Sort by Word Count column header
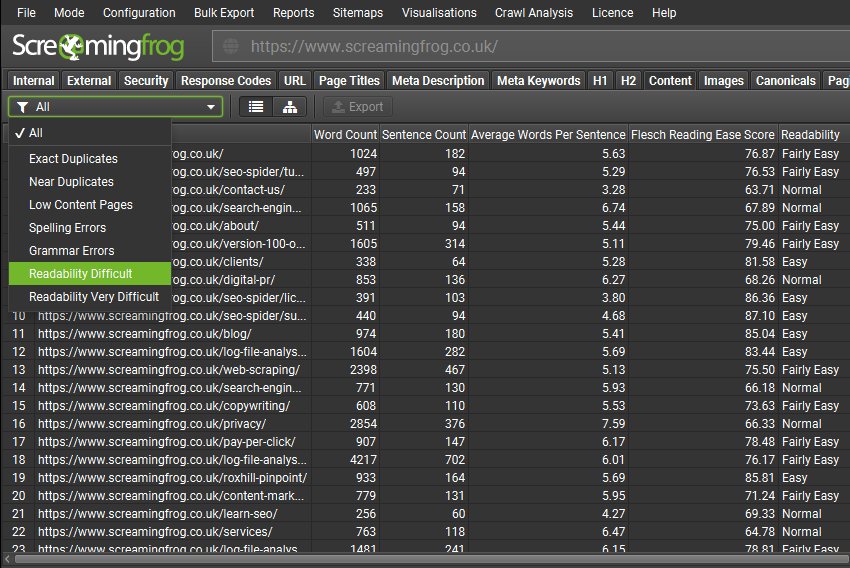The height and width of the screenshot is (568, 850). click(x=345, y=134)
